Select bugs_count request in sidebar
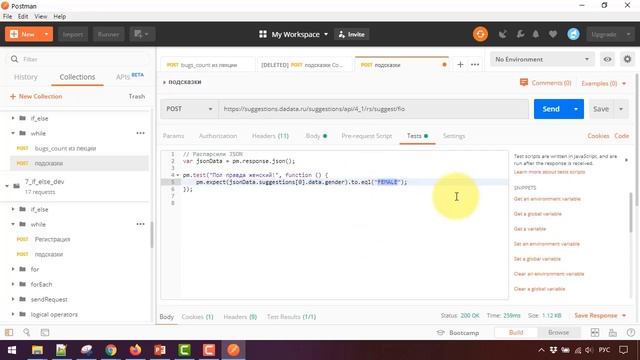The image size is (640, 360). click(65, 148)
